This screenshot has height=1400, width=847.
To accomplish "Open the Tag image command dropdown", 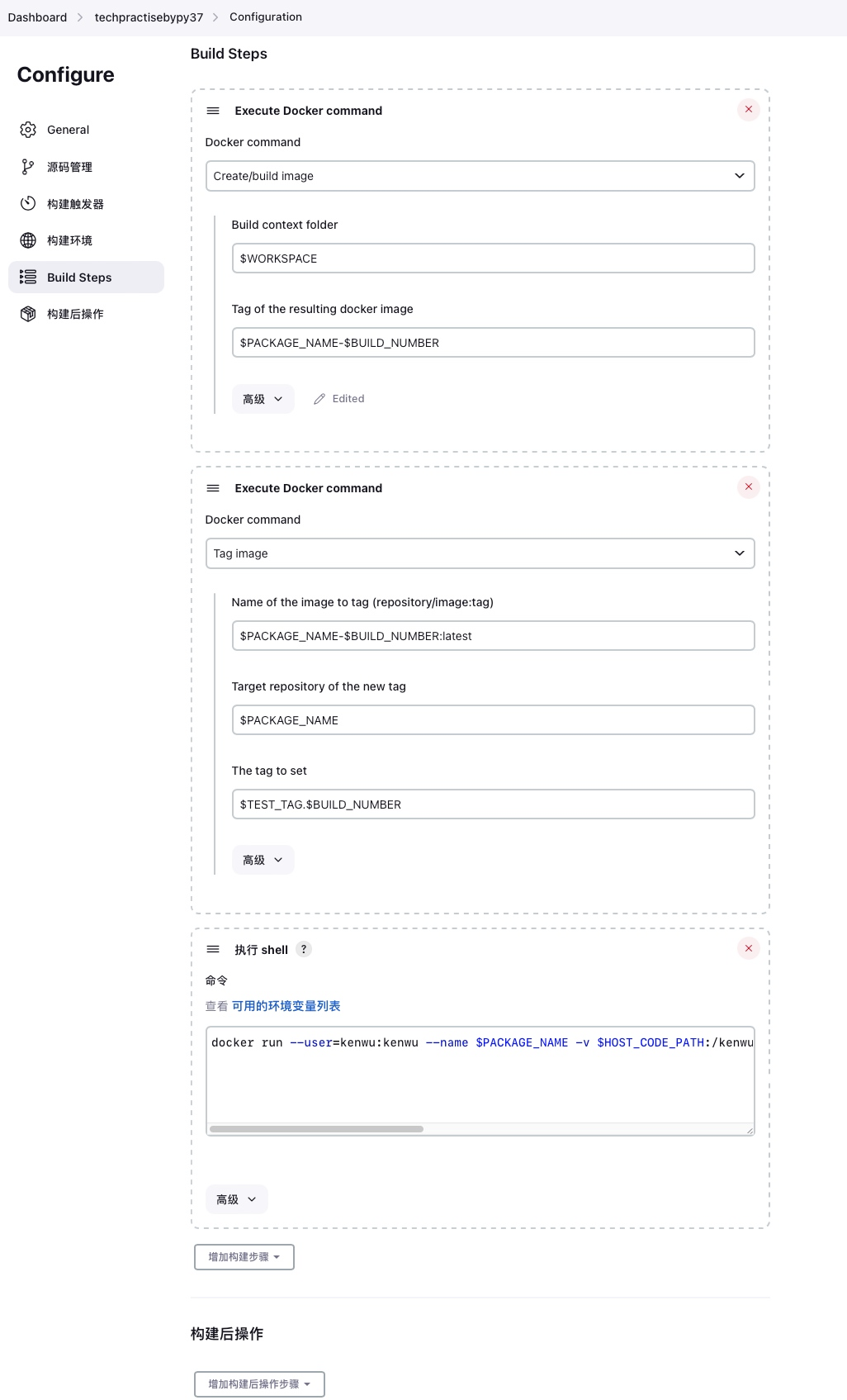I will coord(480,553).
